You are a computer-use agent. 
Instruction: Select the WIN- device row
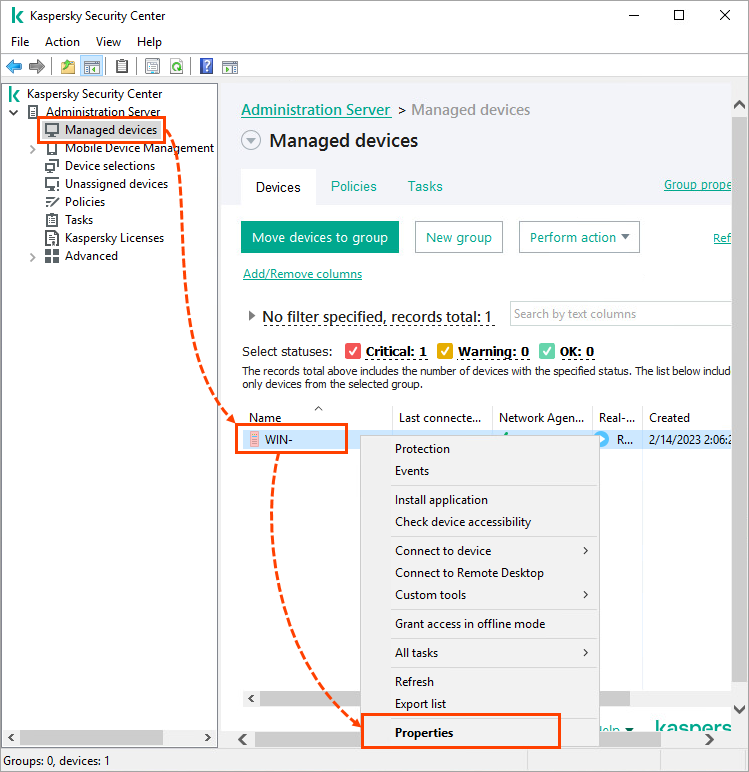[487, 439]
